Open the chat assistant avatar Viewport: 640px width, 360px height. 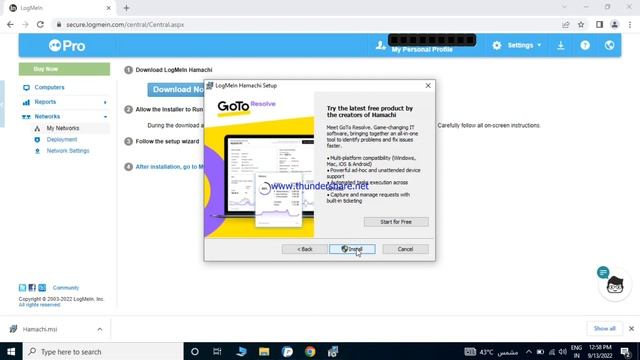[x=614, y=284]
